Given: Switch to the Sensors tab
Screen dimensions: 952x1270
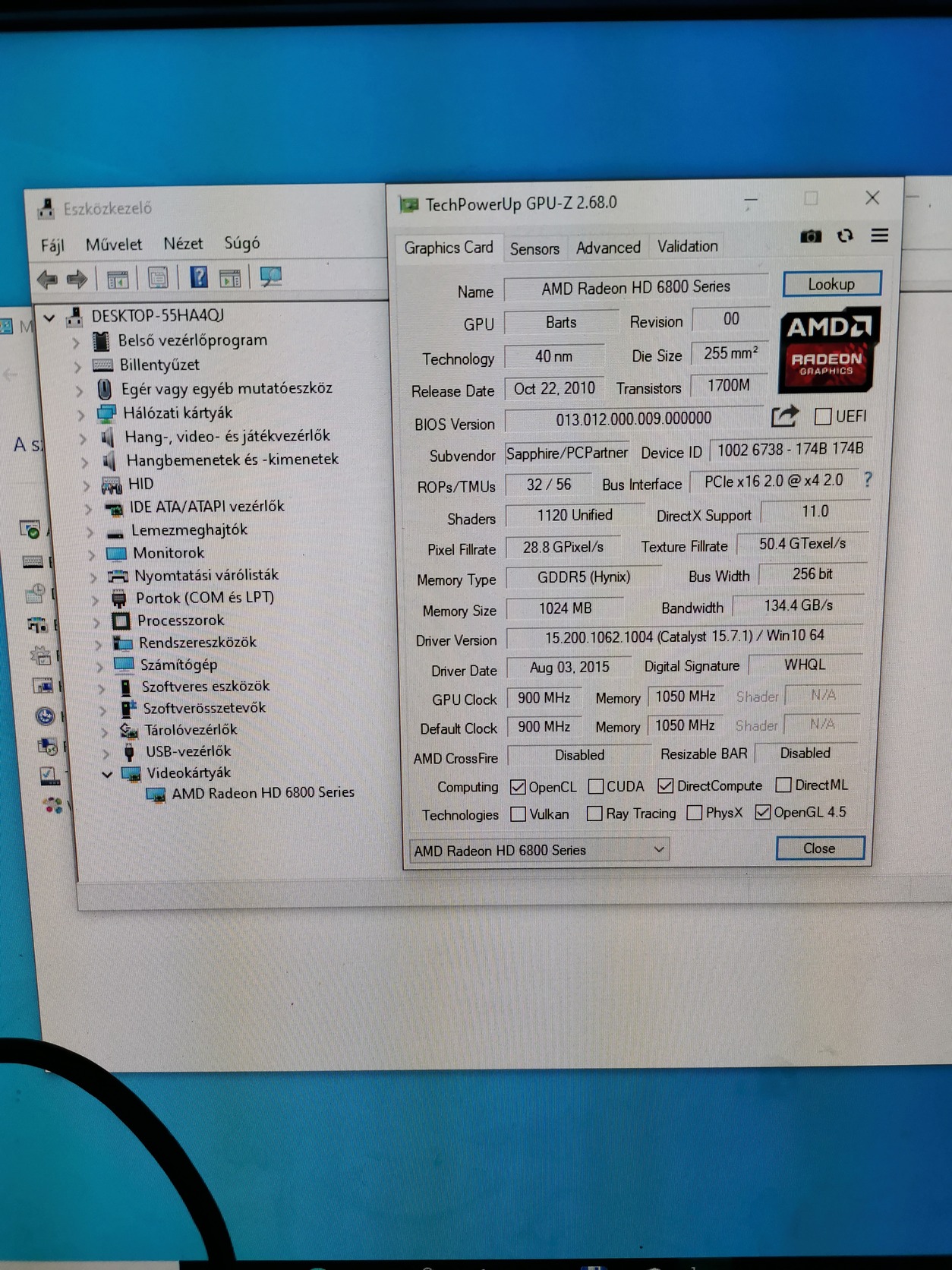Looking at the screenshot, I should pyautogui.click(x=534, y=248).
